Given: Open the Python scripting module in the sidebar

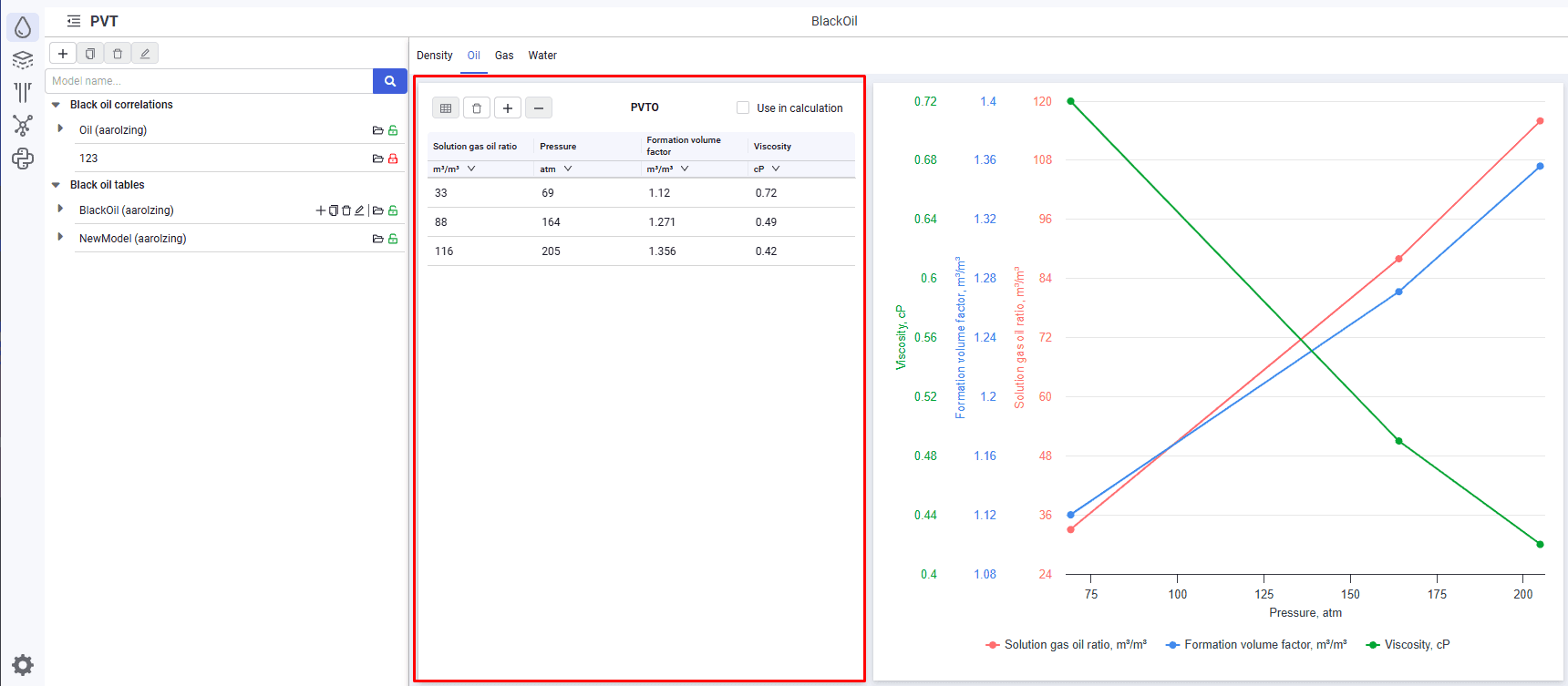Looking at the screenshot, I should tap(23, 159).
